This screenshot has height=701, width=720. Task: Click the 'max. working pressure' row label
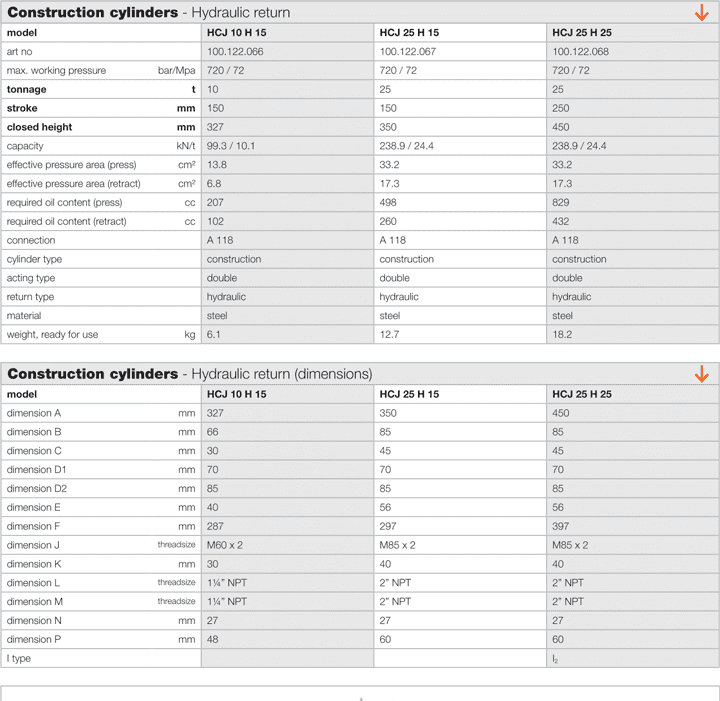56,71
